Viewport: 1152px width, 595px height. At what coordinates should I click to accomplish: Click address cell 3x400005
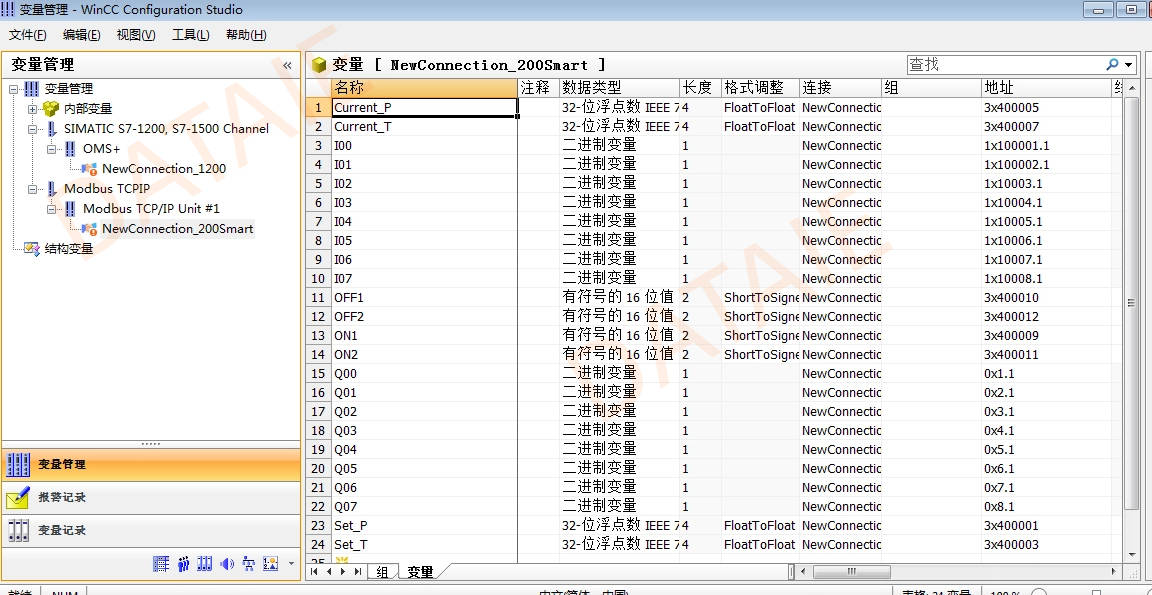[x=1047, y=107]
